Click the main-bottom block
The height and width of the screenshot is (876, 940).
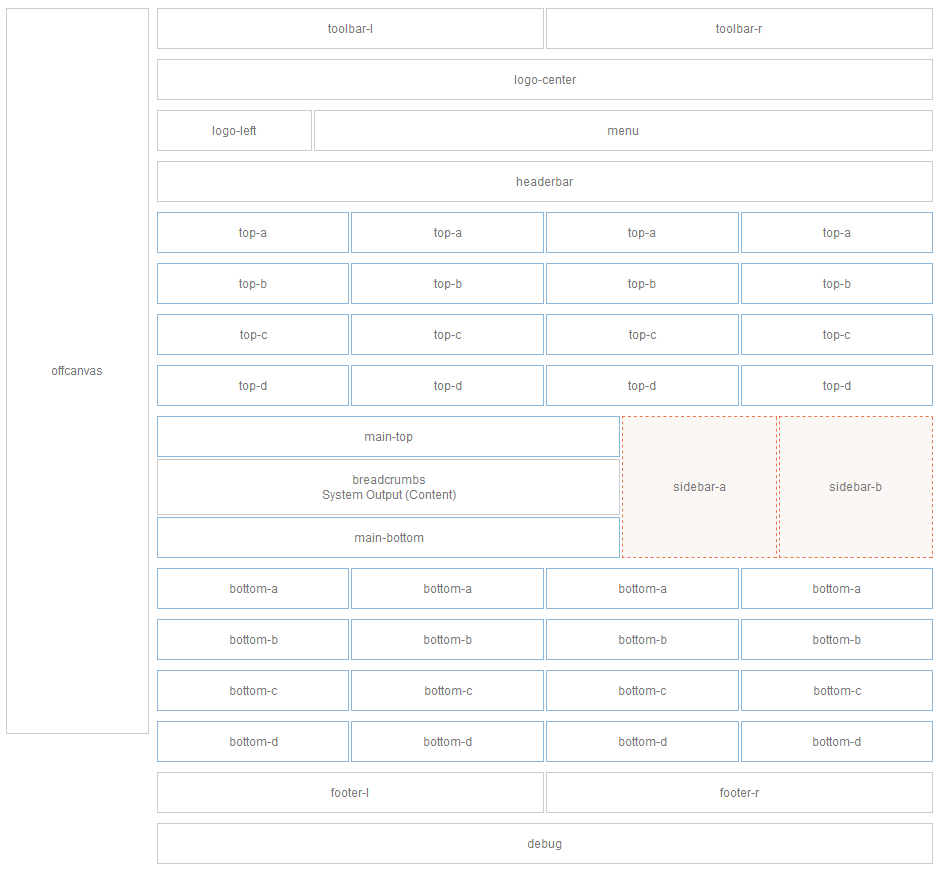pyautogui.click(x=388, y=537)
